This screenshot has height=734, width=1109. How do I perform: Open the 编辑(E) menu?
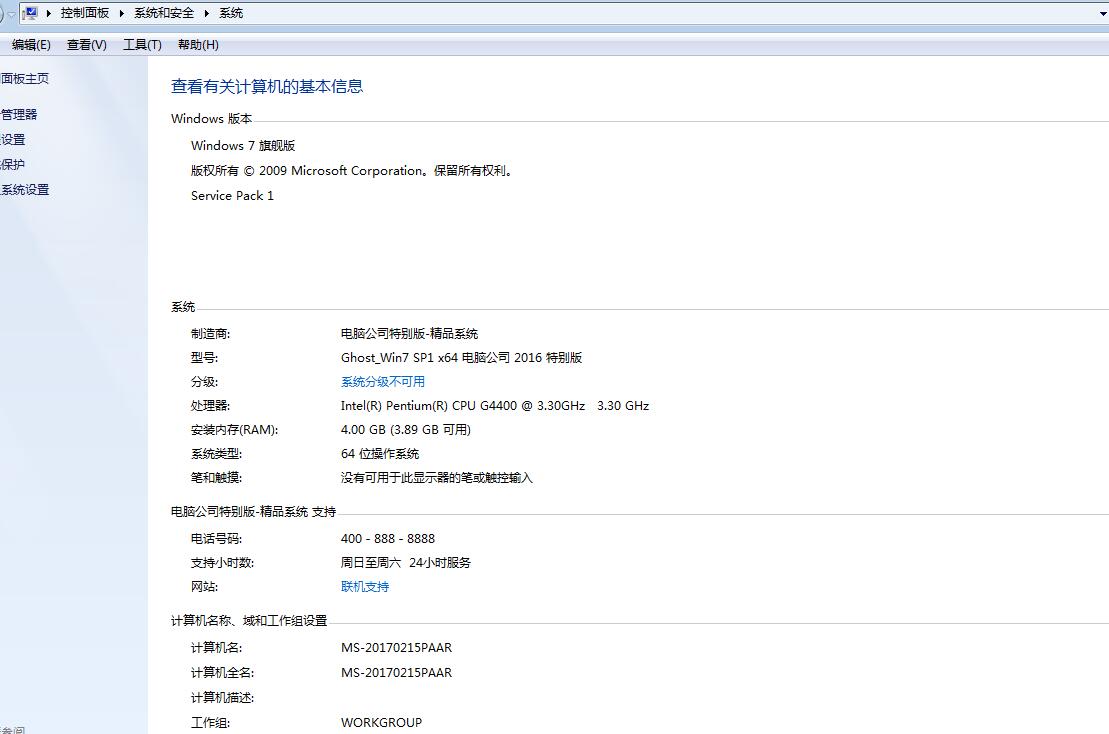pyautogui.click(x=31, y=45)
